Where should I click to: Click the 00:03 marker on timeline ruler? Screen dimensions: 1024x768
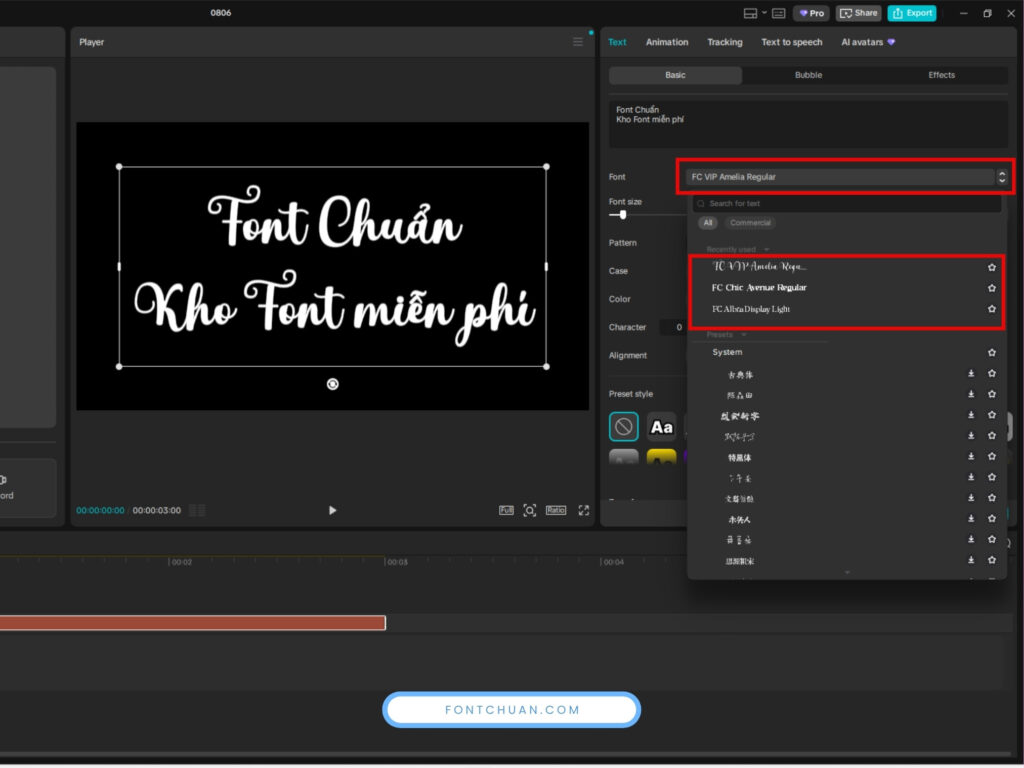coord(397,562)
